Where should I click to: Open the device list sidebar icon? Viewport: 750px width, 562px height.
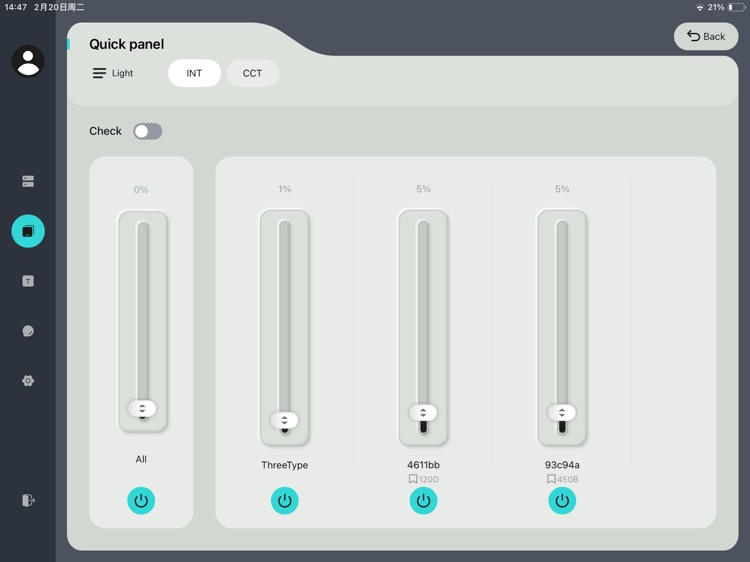click(x=28, y=181)
